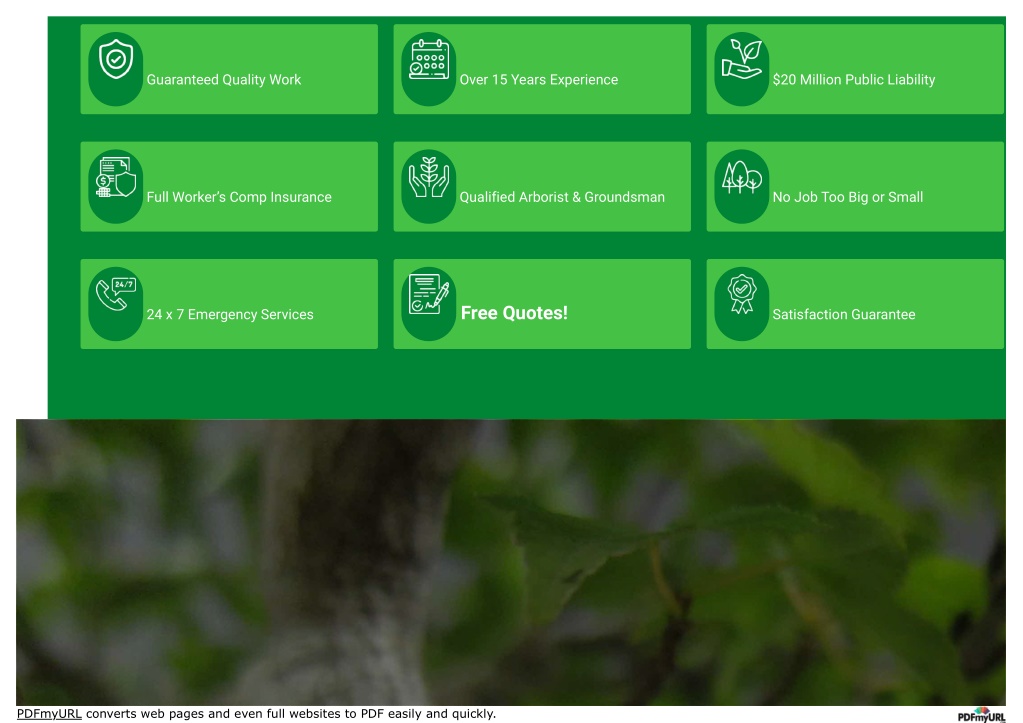Screen dimensions: 1023x723
Task: Select 'Over 15 Years Experience' text
Action: [539, 80]
